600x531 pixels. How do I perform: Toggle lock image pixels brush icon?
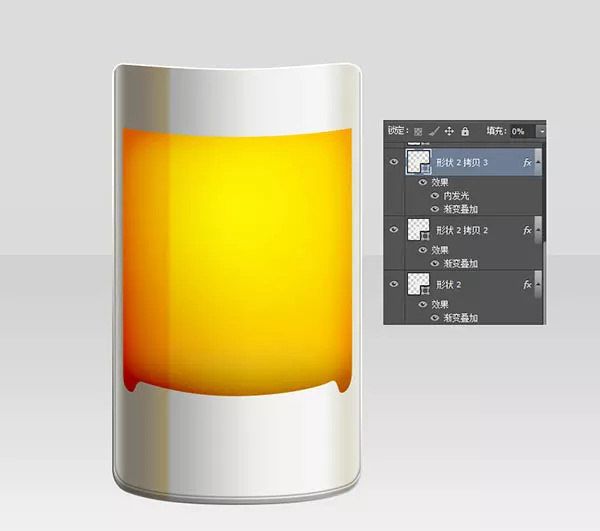click(x=434, y=132)
